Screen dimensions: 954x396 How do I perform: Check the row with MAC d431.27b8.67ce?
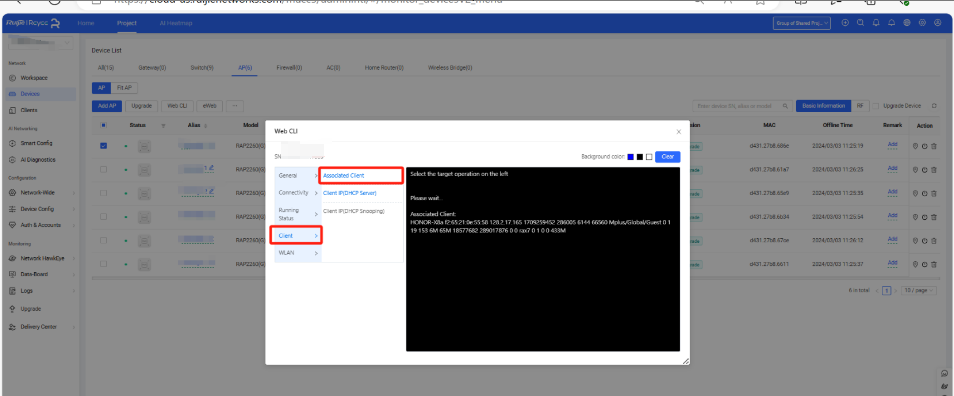(x=103, y=240)
